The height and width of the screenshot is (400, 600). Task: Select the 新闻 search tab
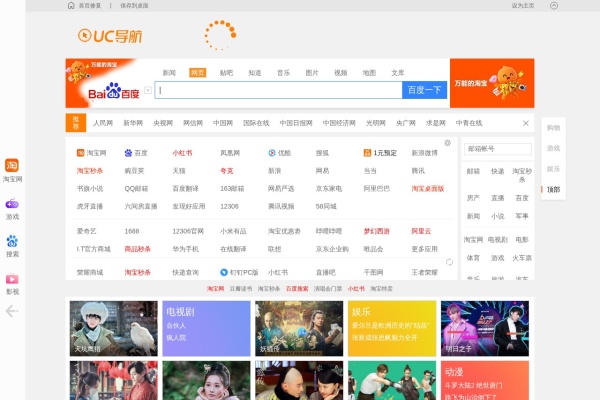(169, 73)
